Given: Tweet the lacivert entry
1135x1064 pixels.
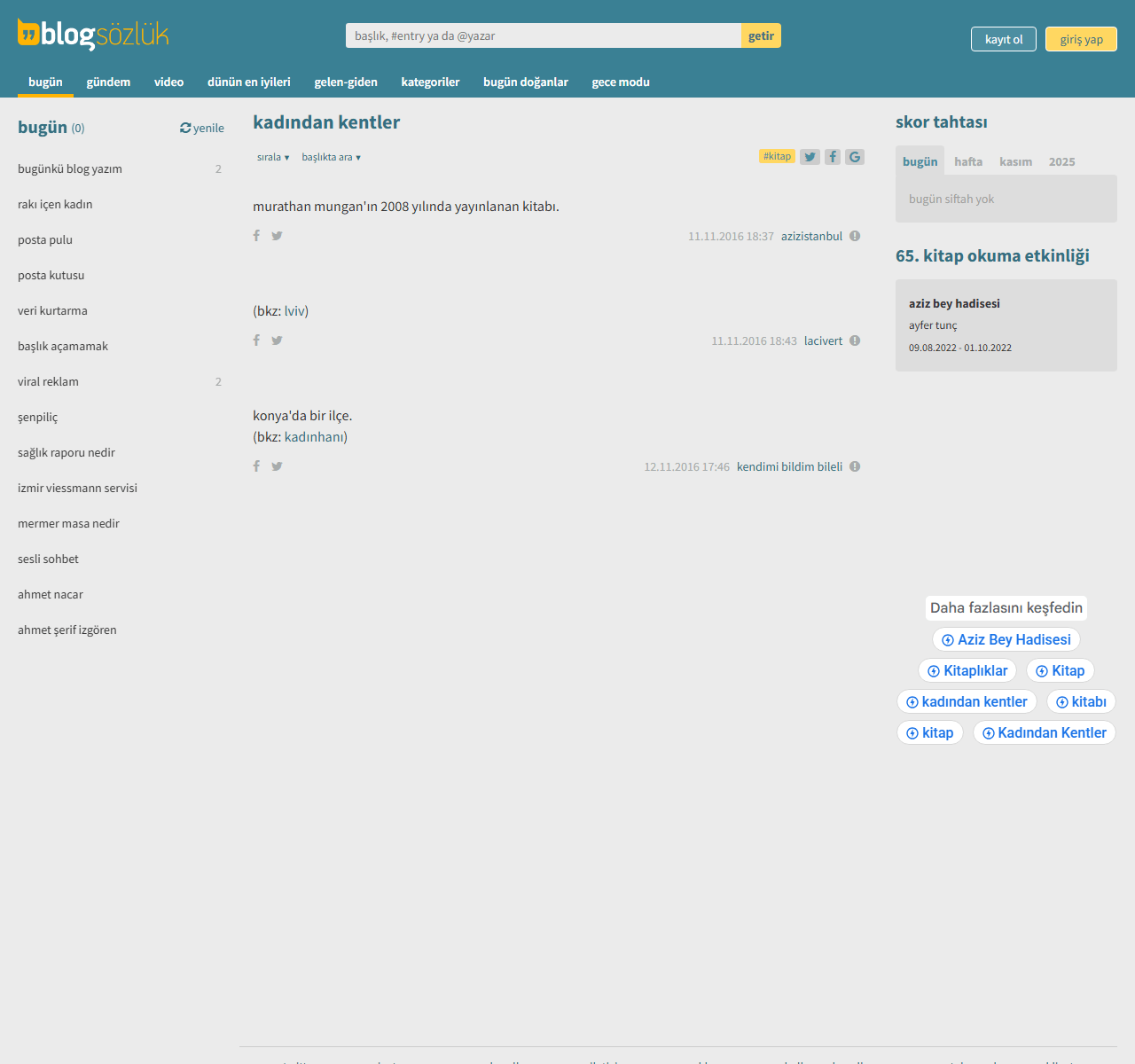Looking at the screenshot, I should tap(277, 340).
